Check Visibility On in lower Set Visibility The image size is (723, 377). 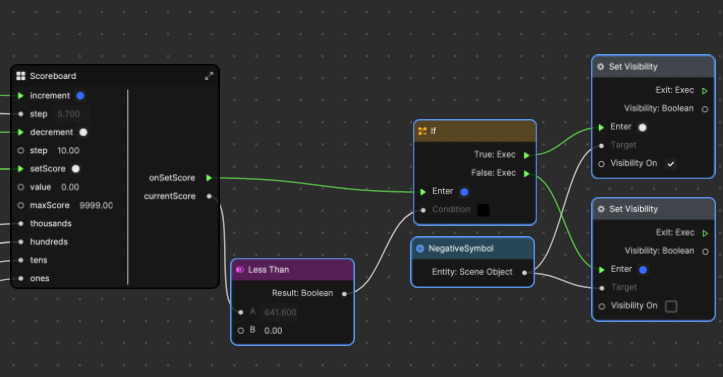point(671,306)
